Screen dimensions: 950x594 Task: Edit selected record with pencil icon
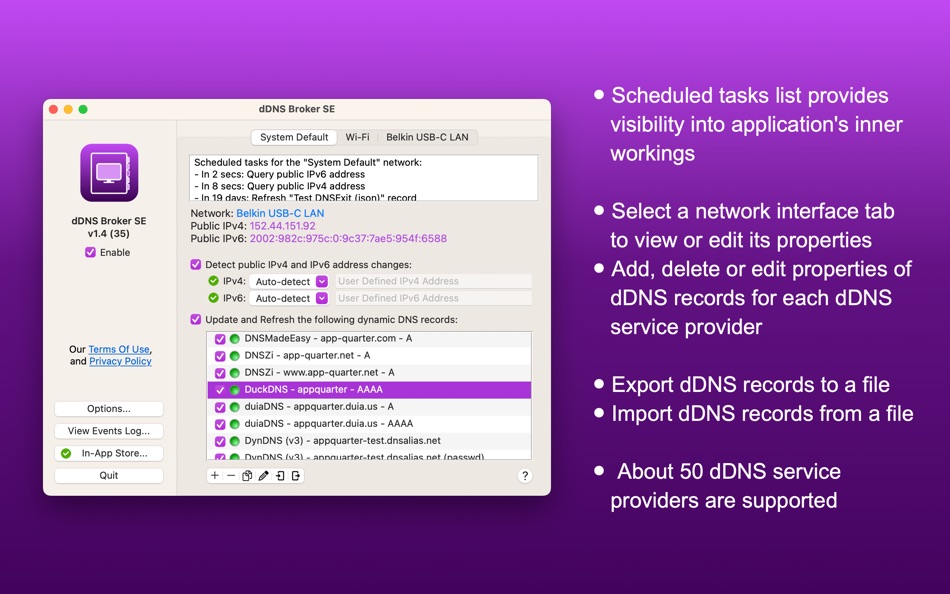point(264,476)
